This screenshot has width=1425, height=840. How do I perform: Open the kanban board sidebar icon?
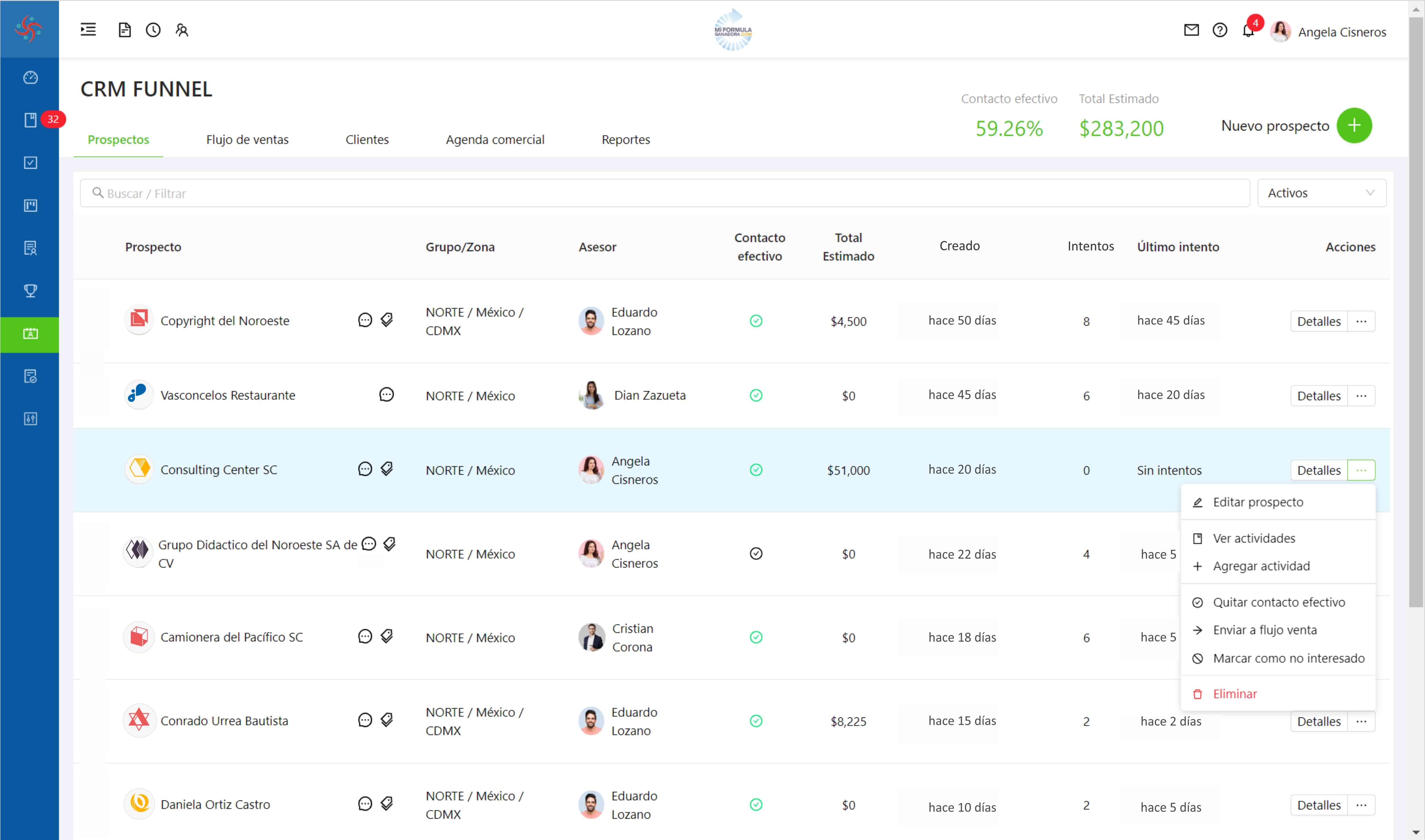[x=31, y=205]
